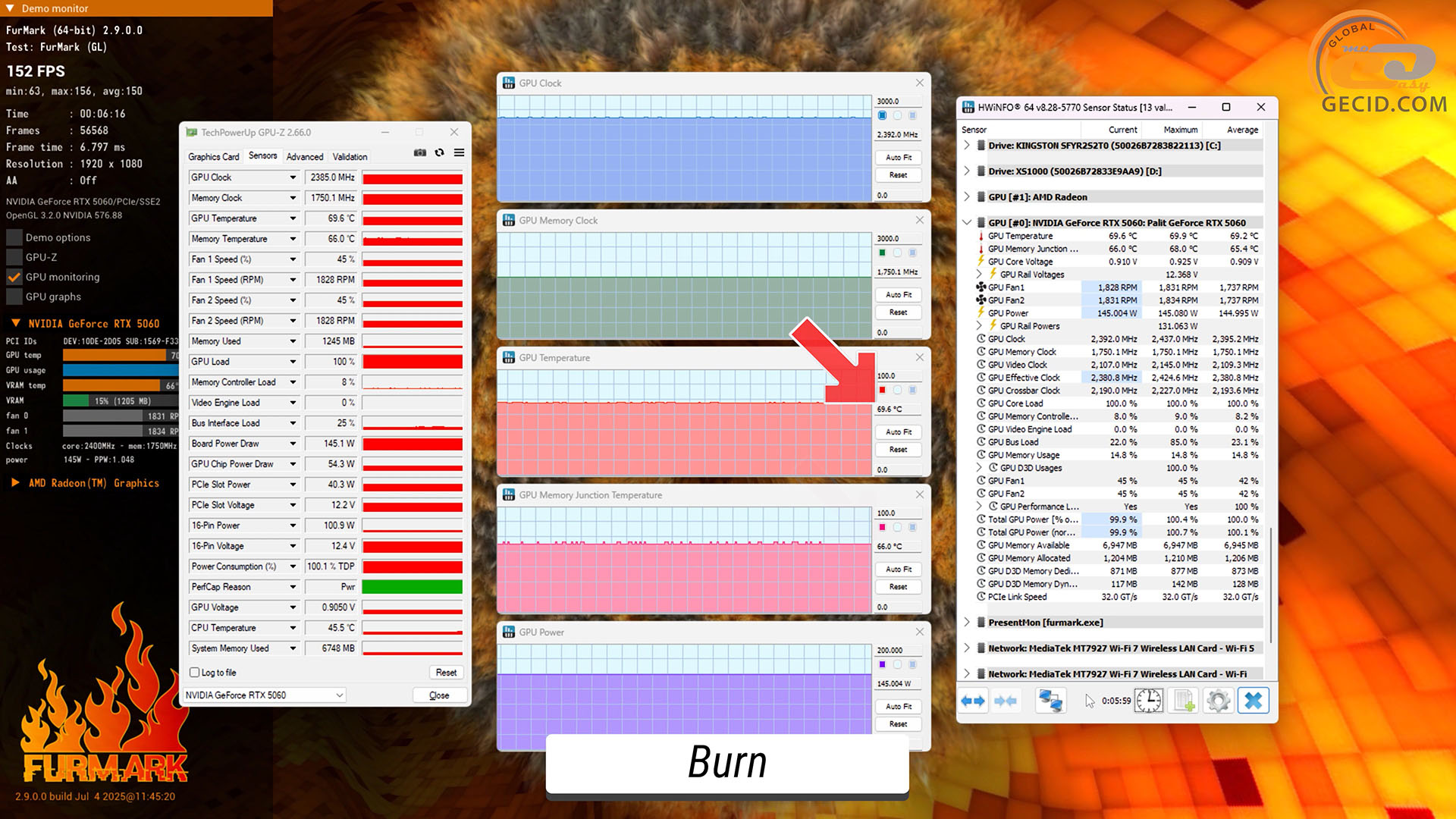Click Reset in GPU Power graph

click(899, 724)
